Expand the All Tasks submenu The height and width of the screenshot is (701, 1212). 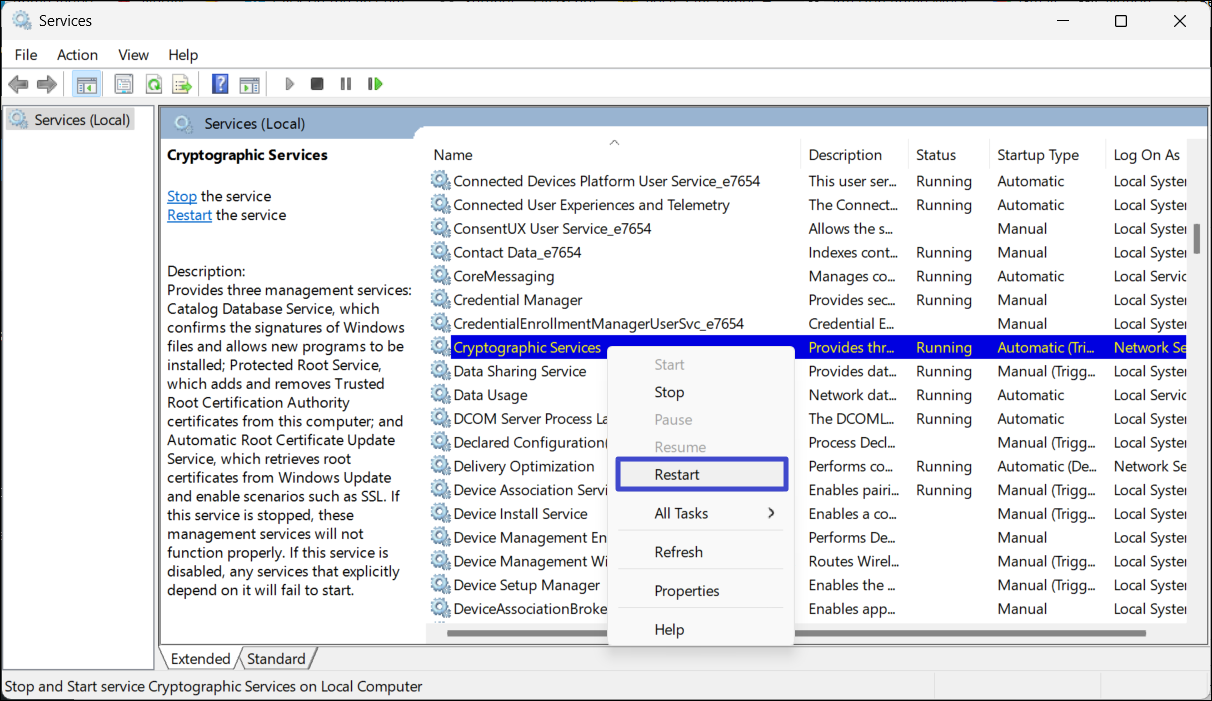click(x=700, y=513)
